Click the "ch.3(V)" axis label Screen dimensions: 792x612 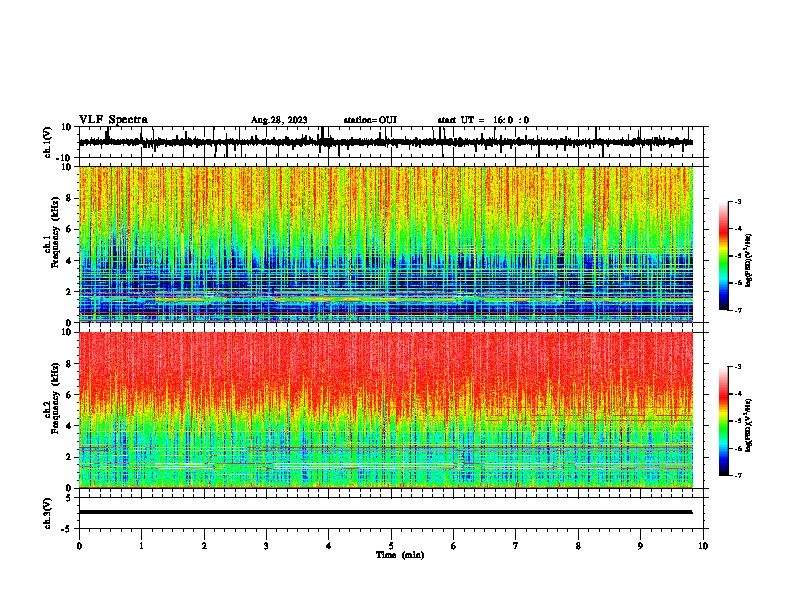point(48,513)
